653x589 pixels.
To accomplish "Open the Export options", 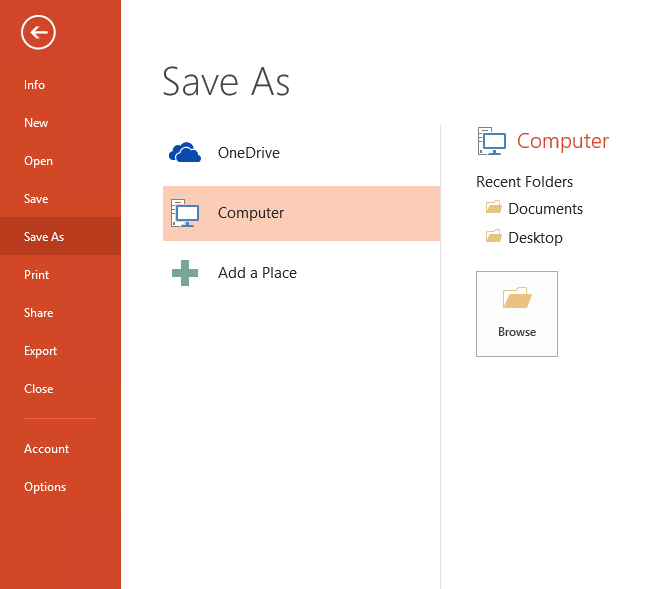I will [x=41, y=351].
